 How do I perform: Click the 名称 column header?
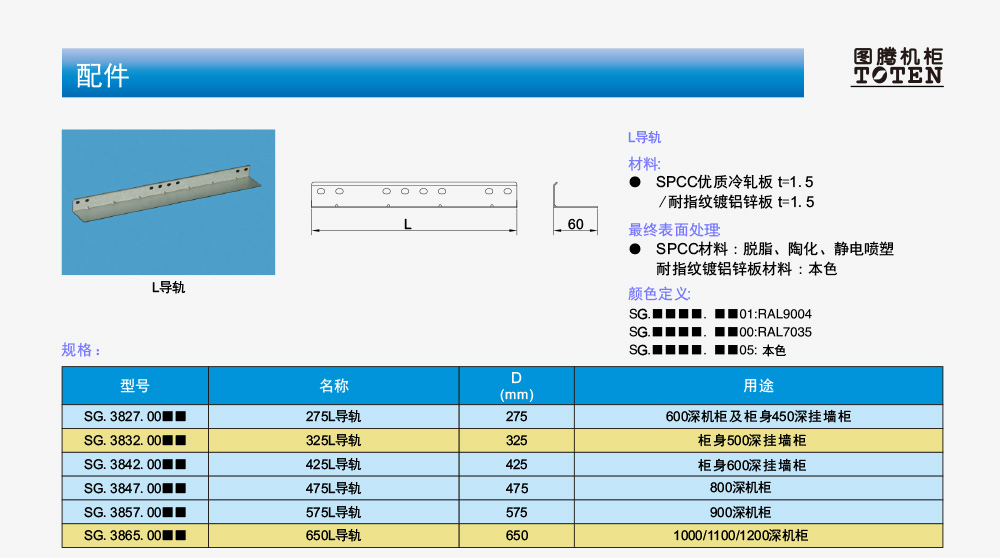(x=334, y=386)
